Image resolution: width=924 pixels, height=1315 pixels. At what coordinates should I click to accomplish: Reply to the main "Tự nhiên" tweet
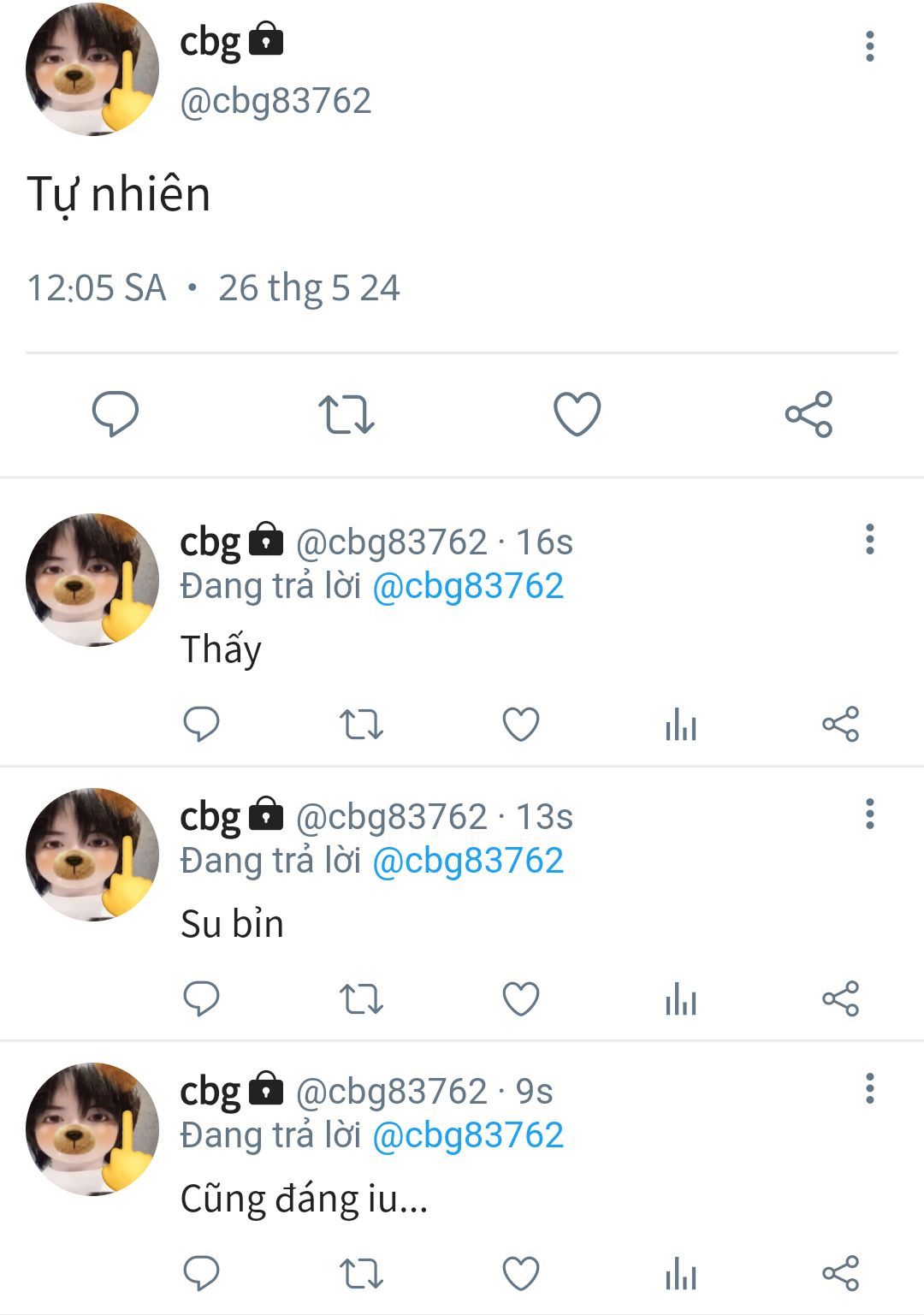[115, 414]
